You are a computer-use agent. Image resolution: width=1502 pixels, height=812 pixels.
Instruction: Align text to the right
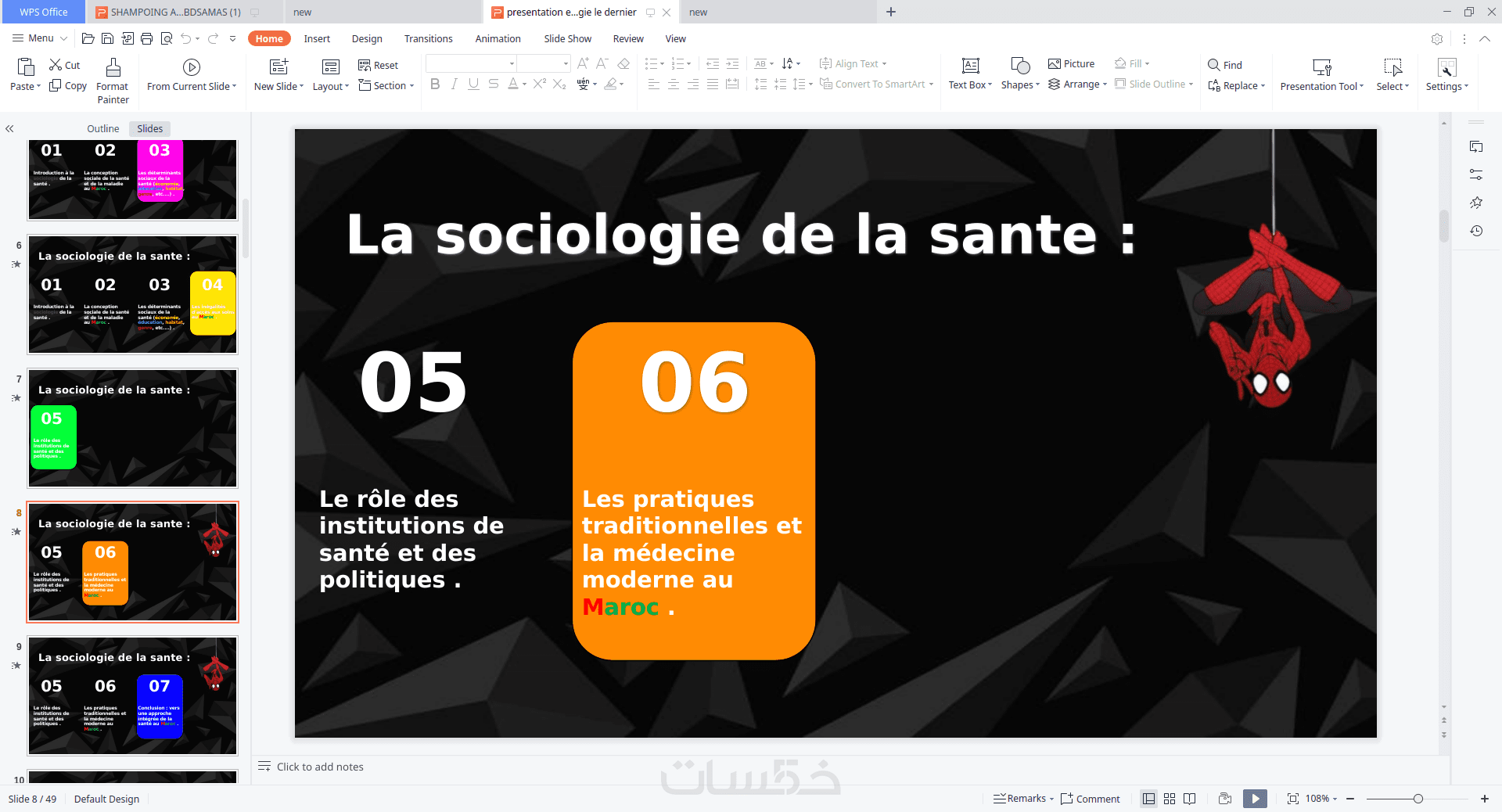pyautogui.click(x=693, y=84)
